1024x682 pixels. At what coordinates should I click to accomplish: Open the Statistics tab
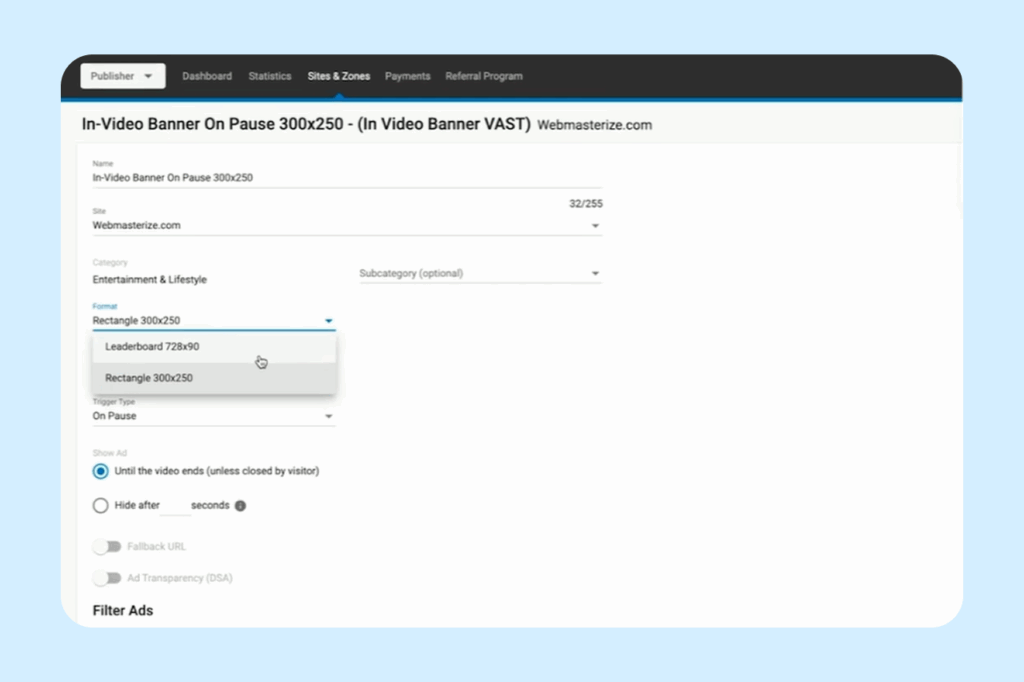point(269,75)
